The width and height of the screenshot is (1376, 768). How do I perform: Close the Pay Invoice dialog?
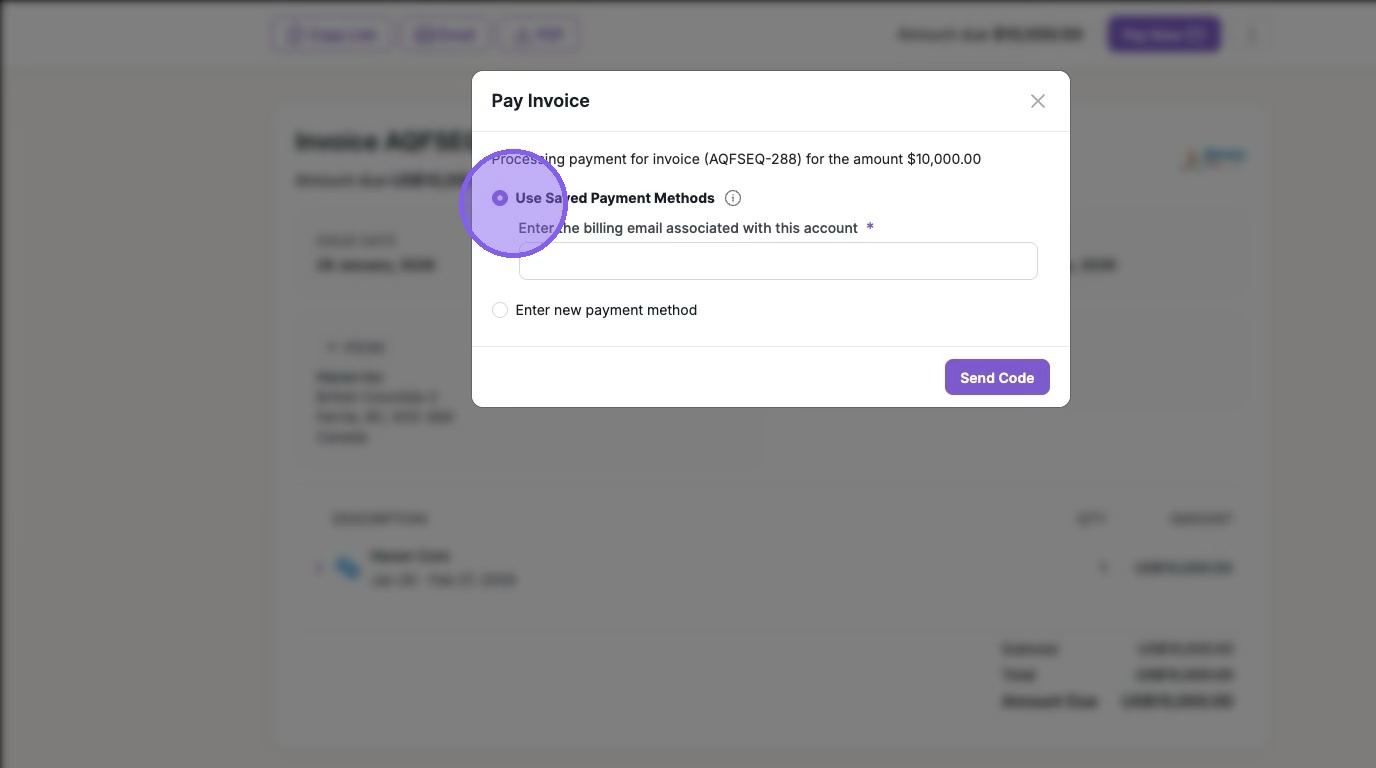1037,101
